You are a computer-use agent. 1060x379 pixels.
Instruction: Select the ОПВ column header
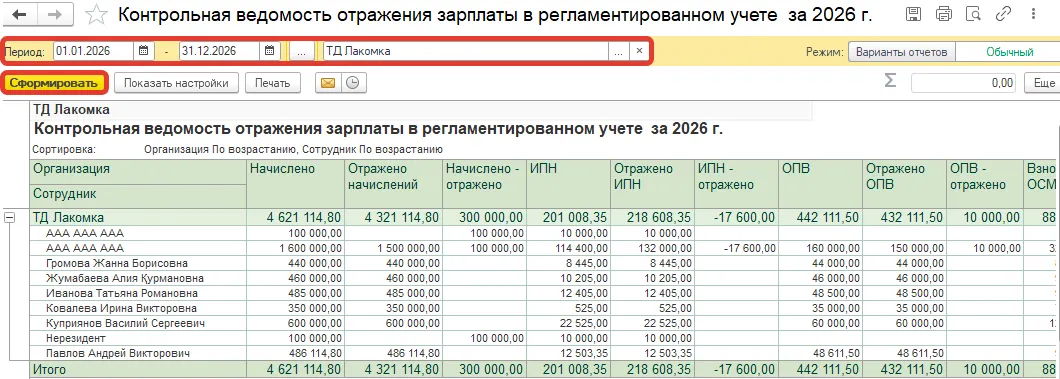[820, 184]
